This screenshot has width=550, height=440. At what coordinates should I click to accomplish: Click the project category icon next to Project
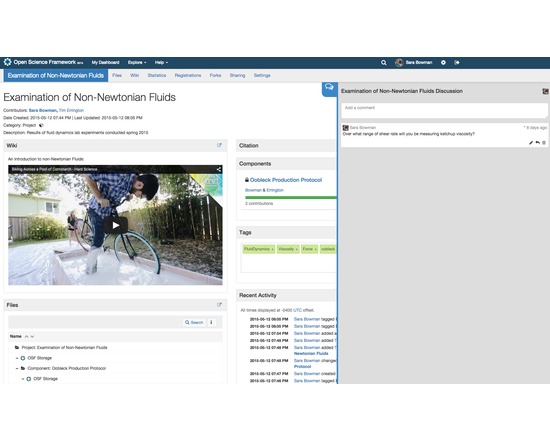[x=41, y=125]
